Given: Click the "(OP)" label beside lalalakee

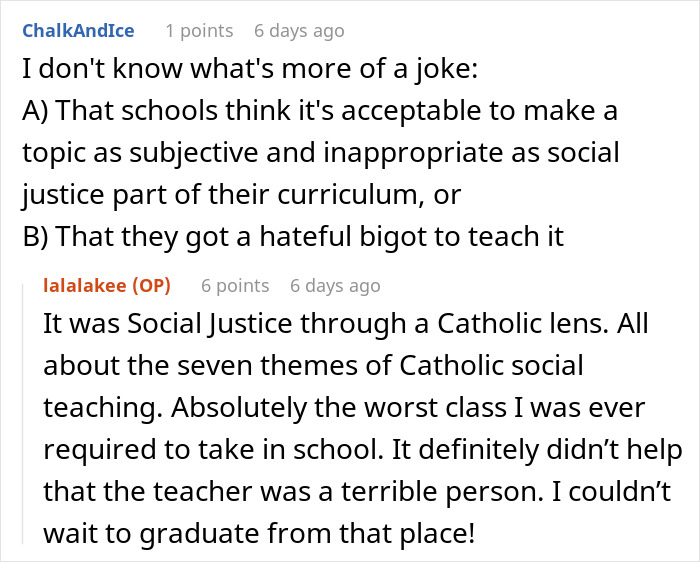Looking at the screenshot, I should 152,285.
